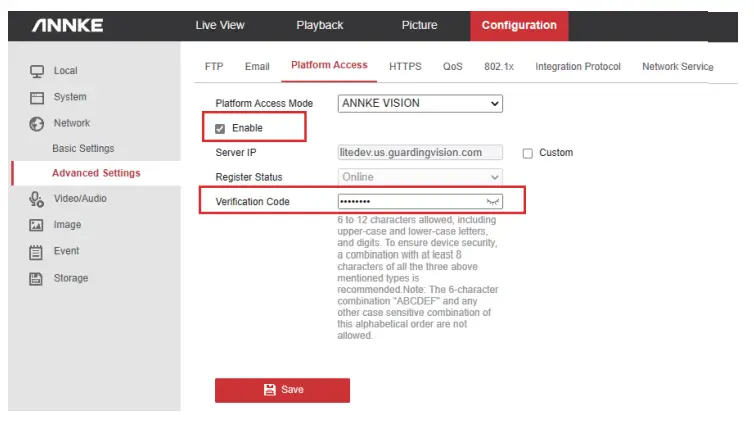
Task: Open the Email settings tab
Action: pos(257,66)
